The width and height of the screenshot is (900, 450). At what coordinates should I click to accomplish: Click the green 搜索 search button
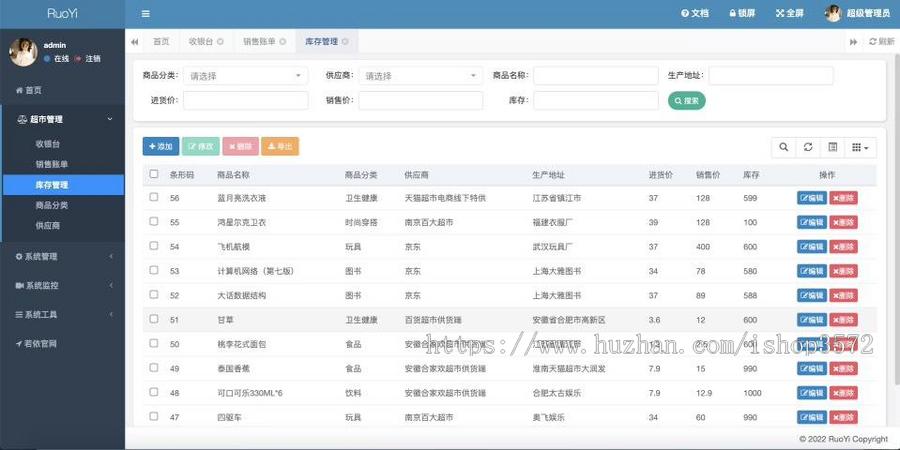[x=686, y=100]
